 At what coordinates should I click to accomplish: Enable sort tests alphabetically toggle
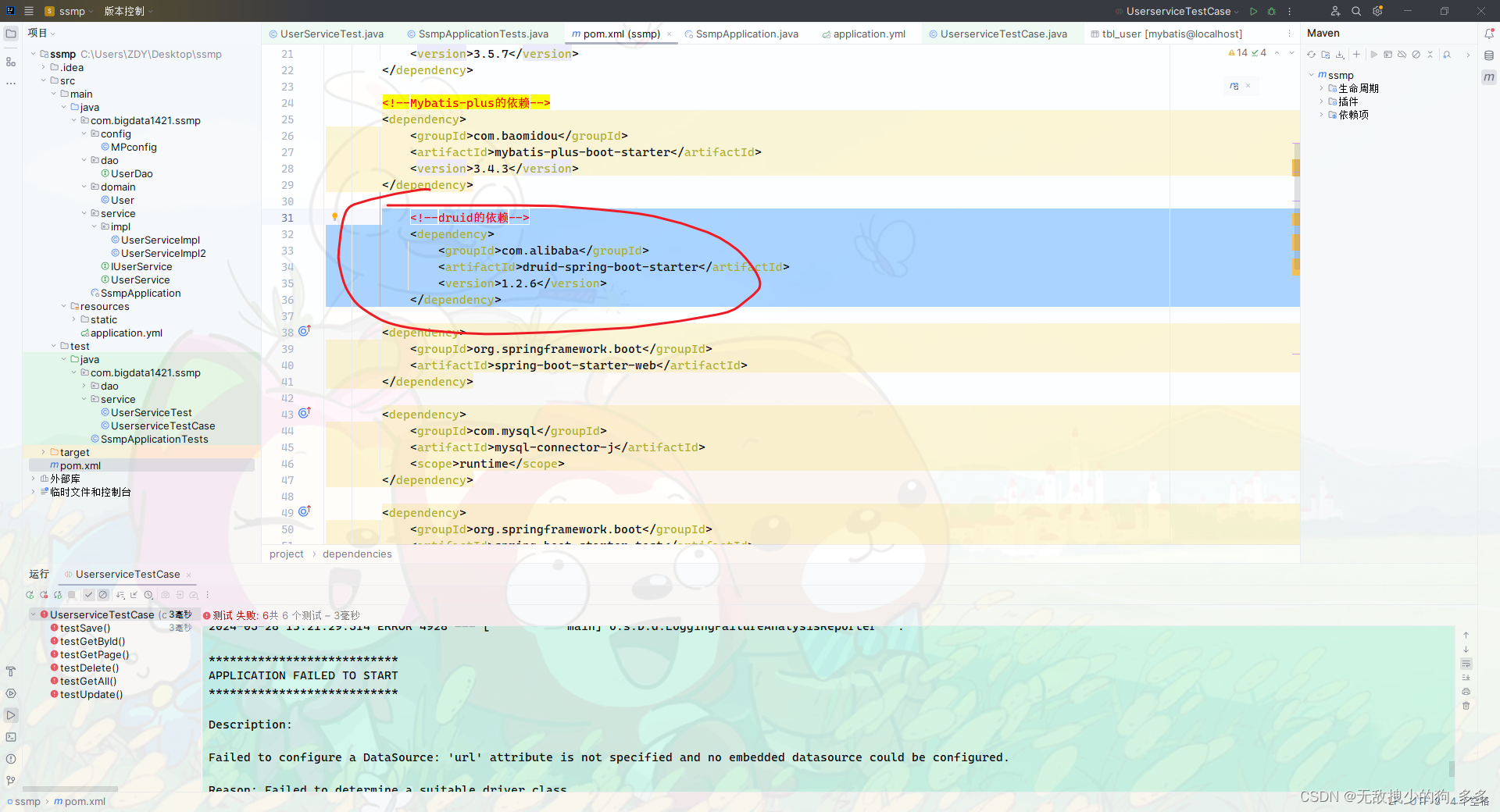tap(120, 595)
